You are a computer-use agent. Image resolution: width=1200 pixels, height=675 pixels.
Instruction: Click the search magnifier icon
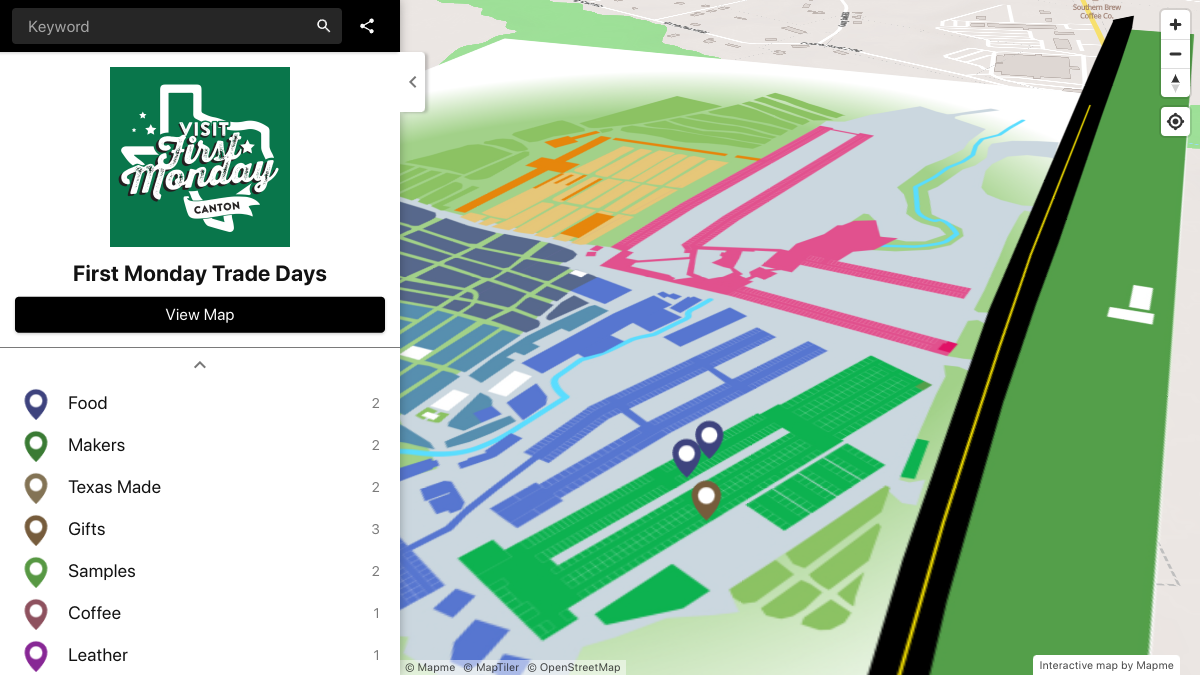point(323,26)
